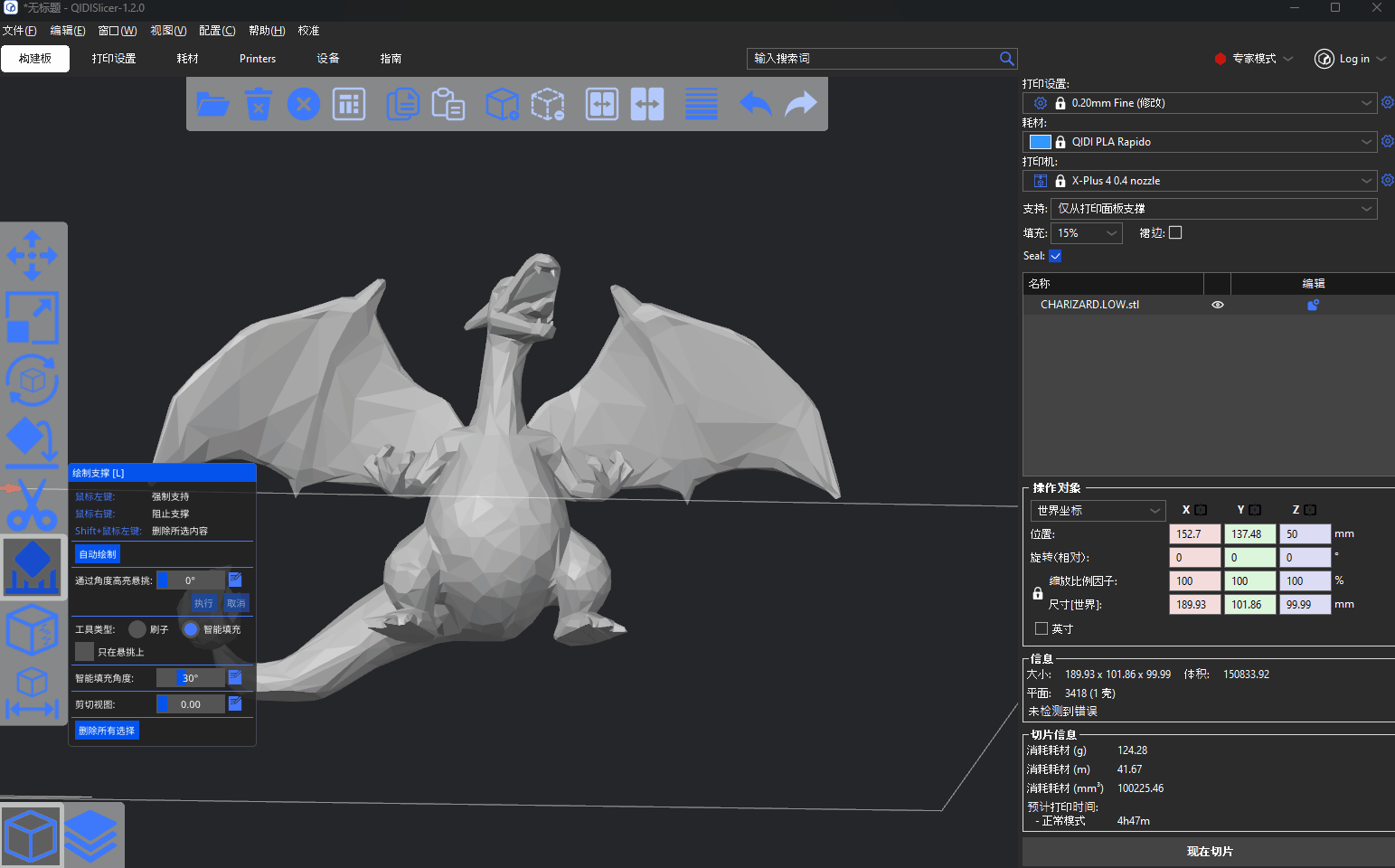
Task: Select the Rotate tool in left toolbar
Action: [x=33, y=380]
